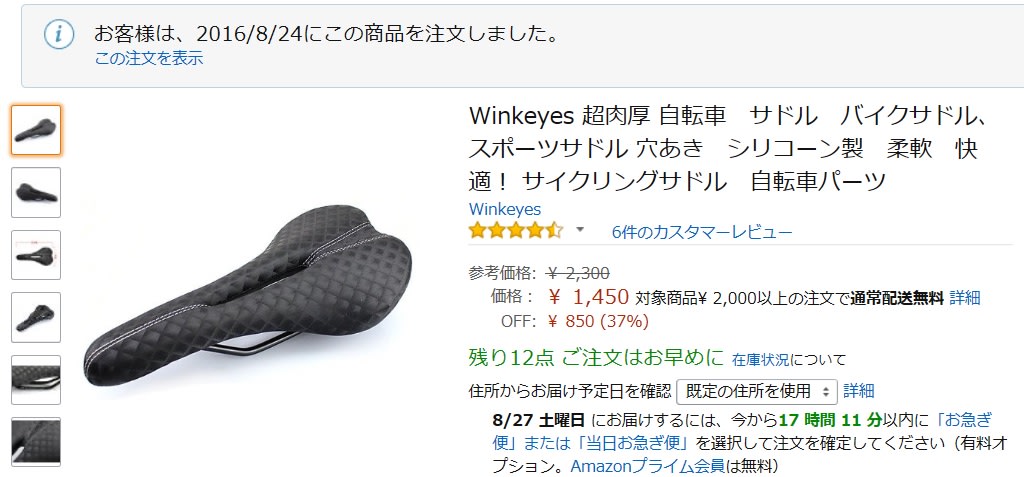The height and width of the screenshot is (477, 1024).
Task: Open the Winkeyes brand link
Action: pos(505,209)
